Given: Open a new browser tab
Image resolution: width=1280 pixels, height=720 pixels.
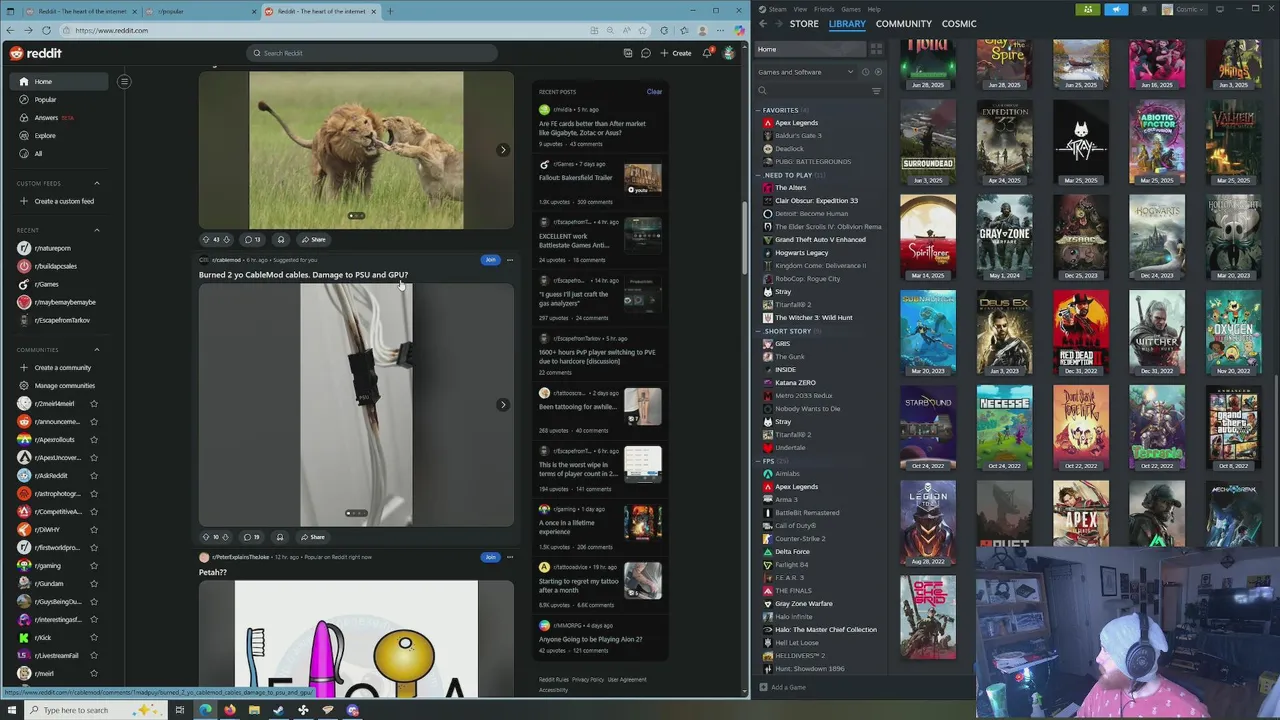Looking at the screenshot, I should click(x=390, y=11).
